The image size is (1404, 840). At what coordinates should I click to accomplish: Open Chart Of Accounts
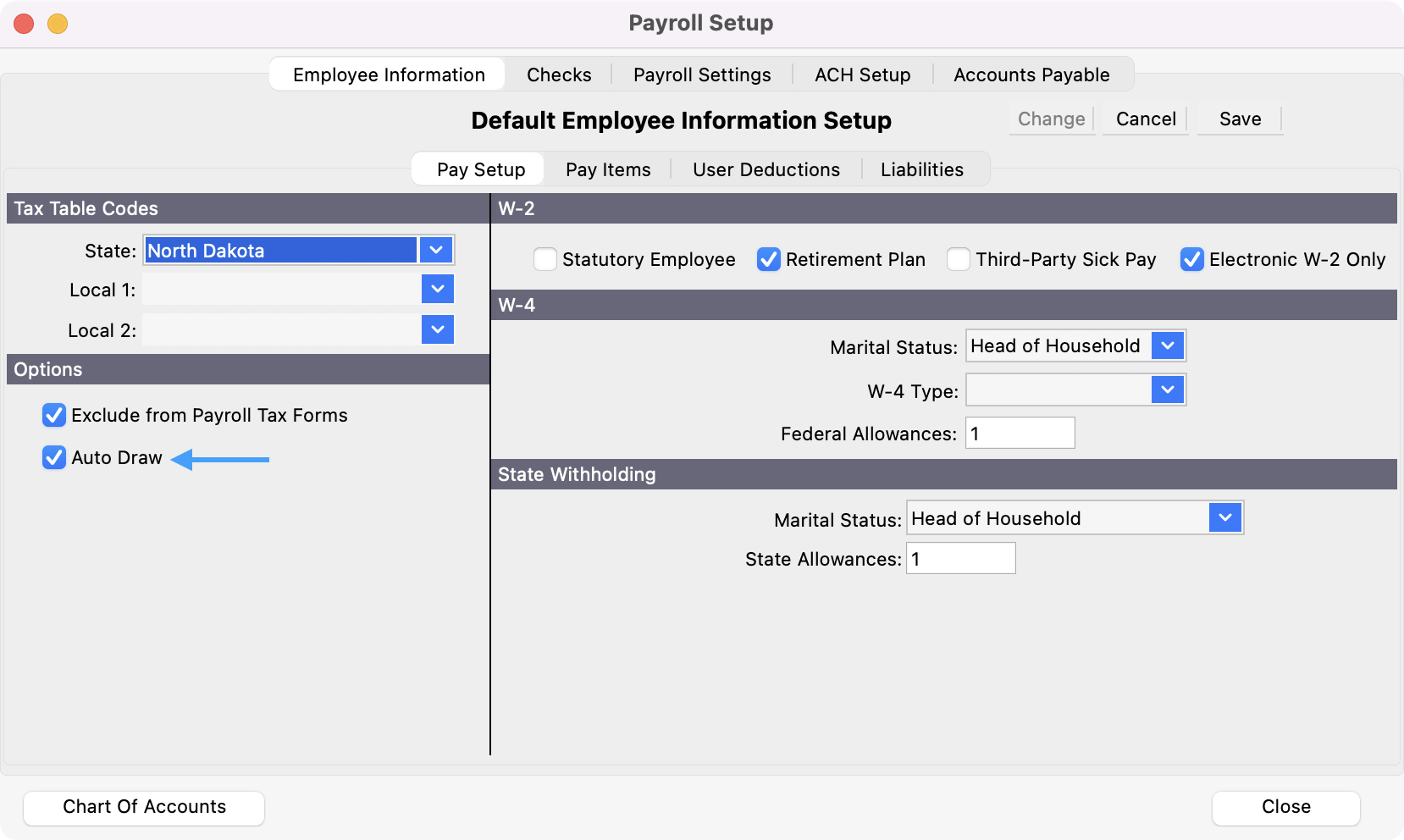(144, 807)
